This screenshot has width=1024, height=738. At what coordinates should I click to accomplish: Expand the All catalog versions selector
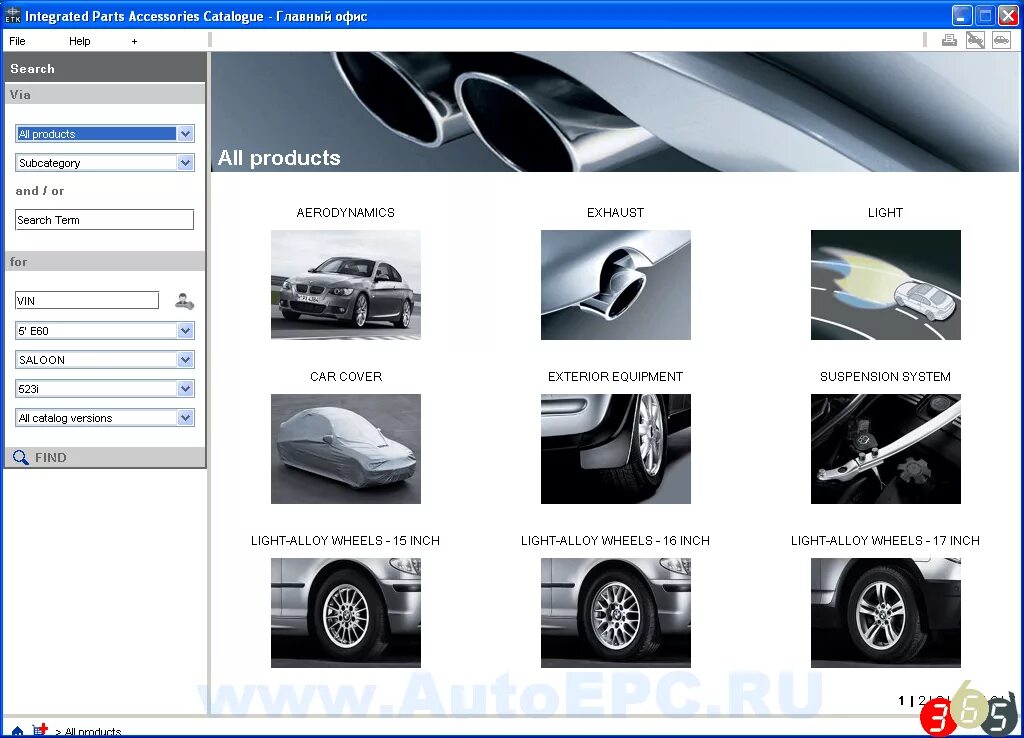(x=104, y=417)
